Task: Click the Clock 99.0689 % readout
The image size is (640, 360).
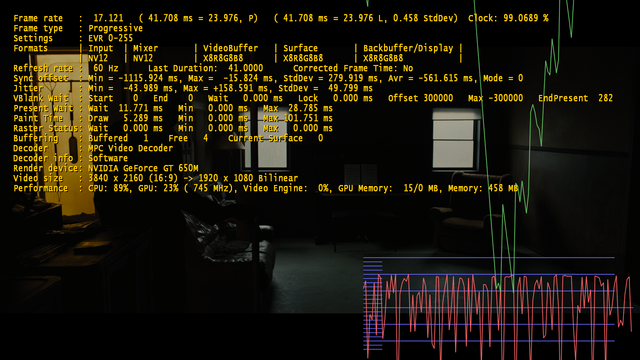Action: pos(508,18)
